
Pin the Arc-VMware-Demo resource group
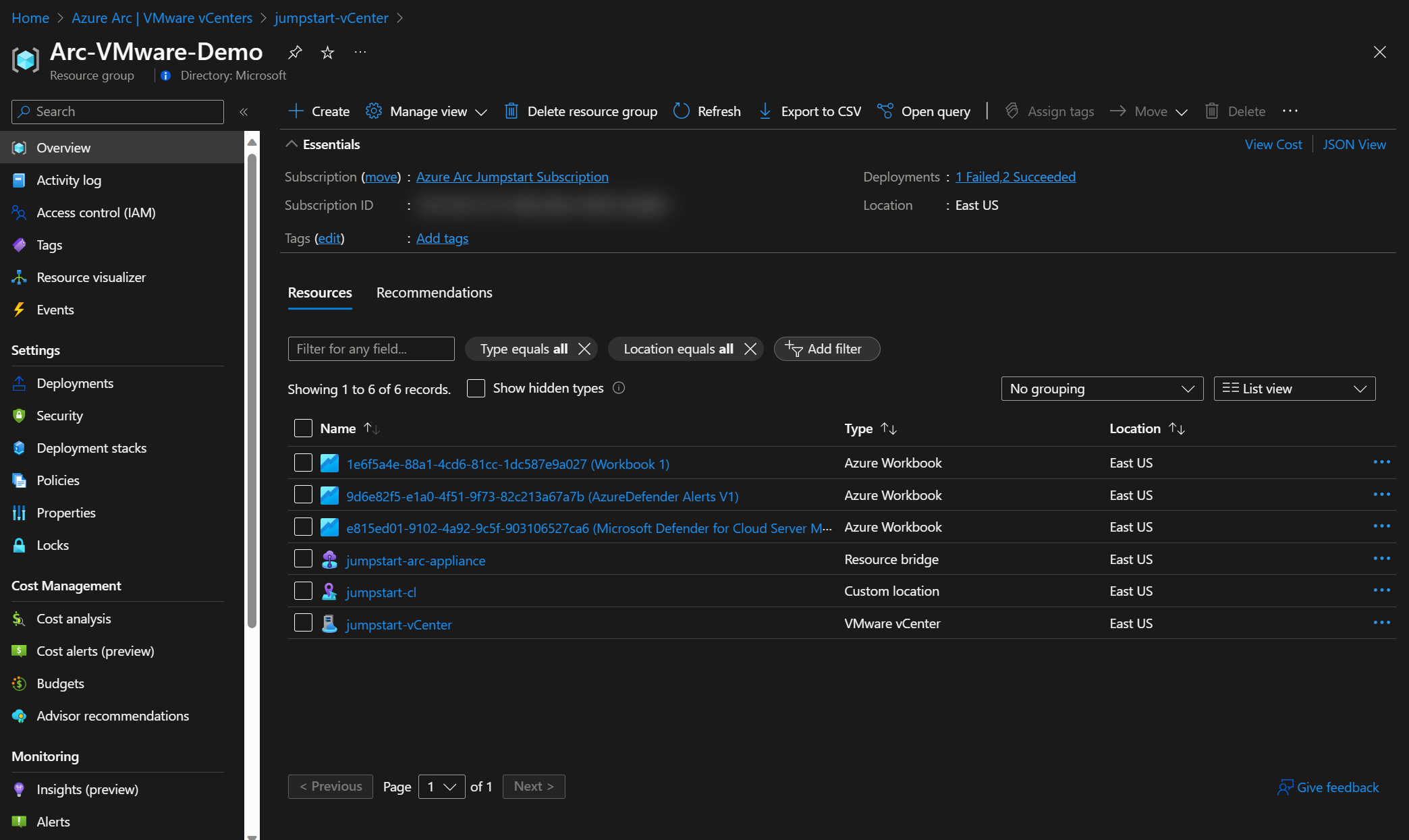click(x=295, y=52)
